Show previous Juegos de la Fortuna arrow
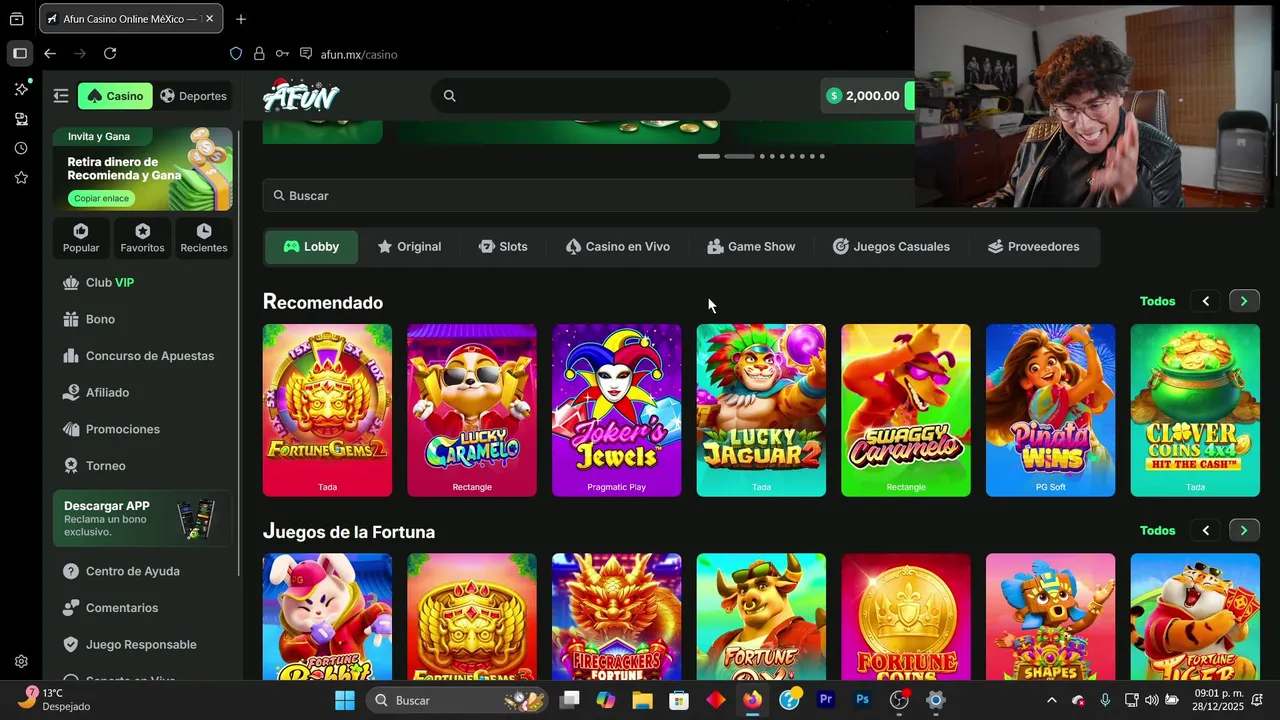This screenshot has height=720, width=1280. [x=1206, y=531]
